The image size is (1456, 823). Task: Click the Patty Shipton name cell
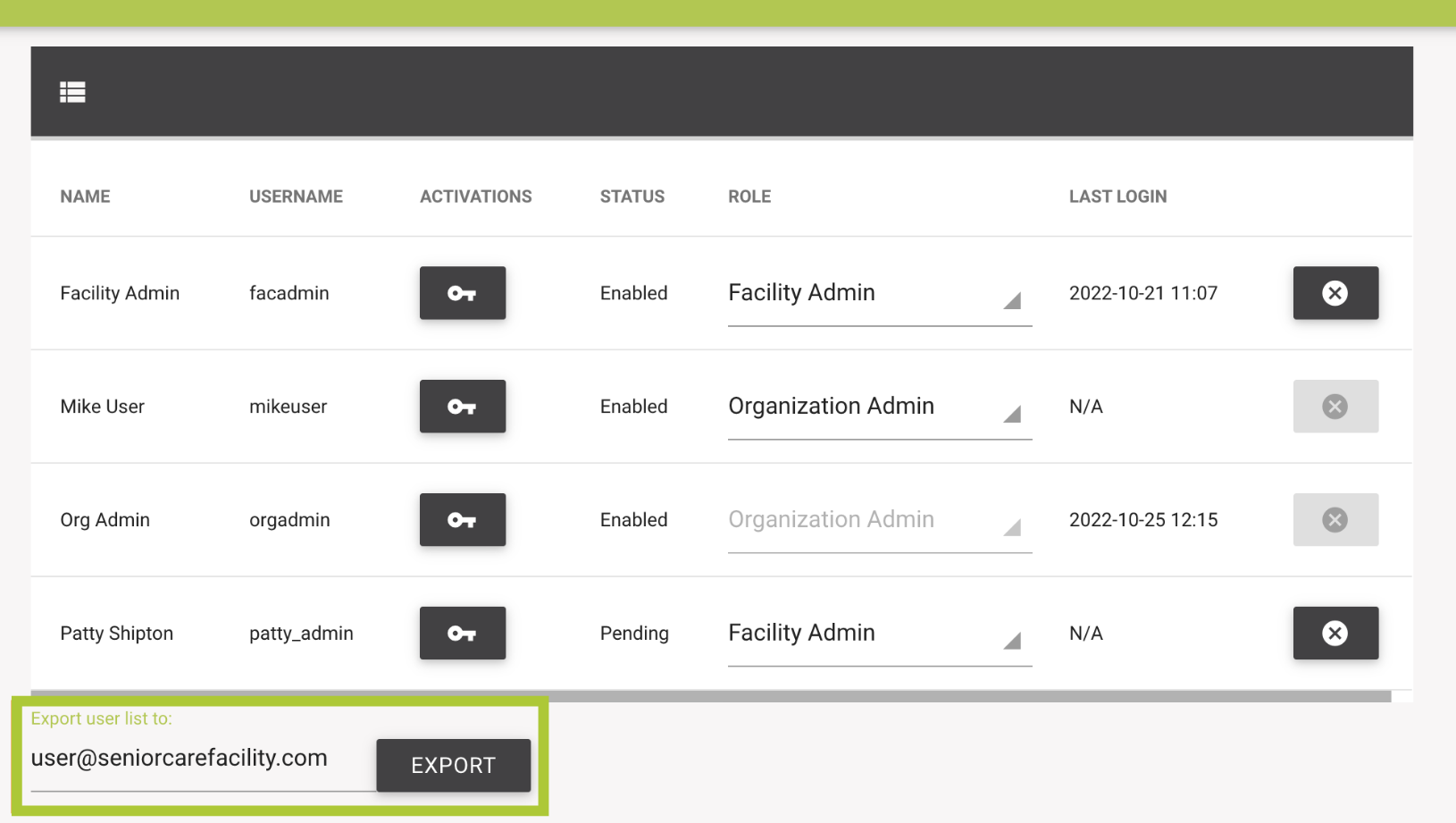[x=117, y=634]
